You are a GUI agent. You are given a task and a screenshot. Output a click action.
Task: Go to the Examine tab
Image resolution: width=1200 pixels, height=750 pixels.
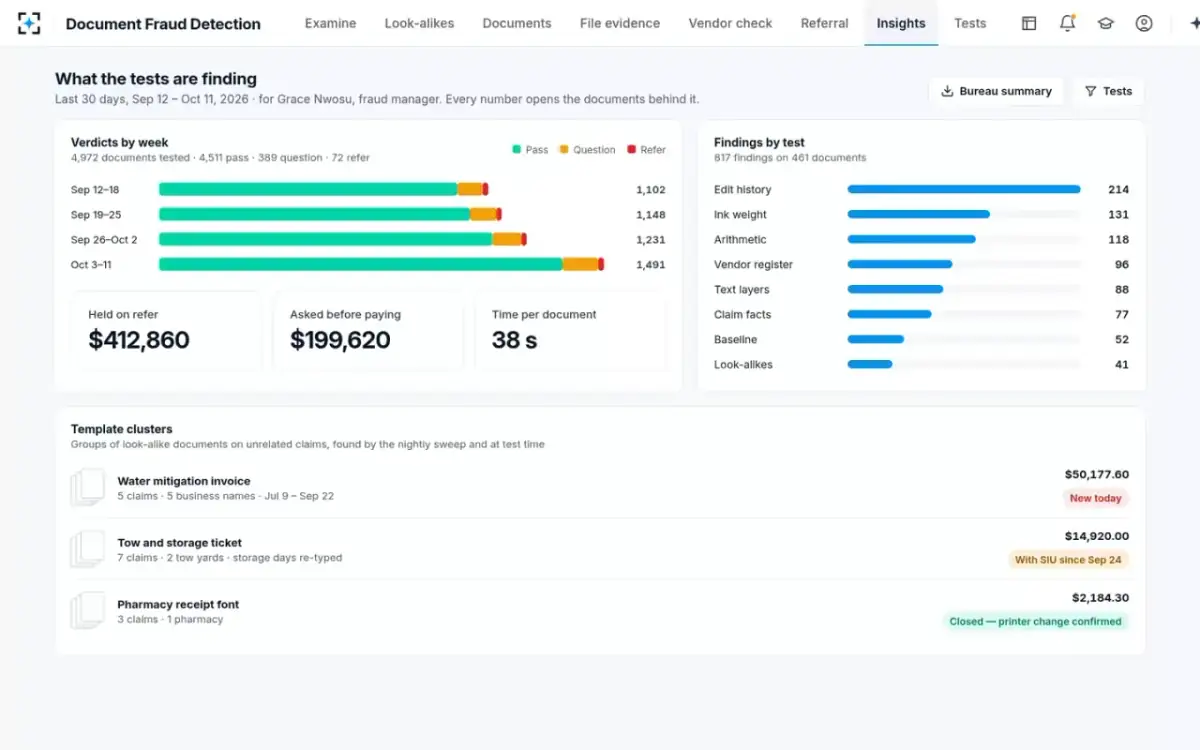tap(330, 23)
